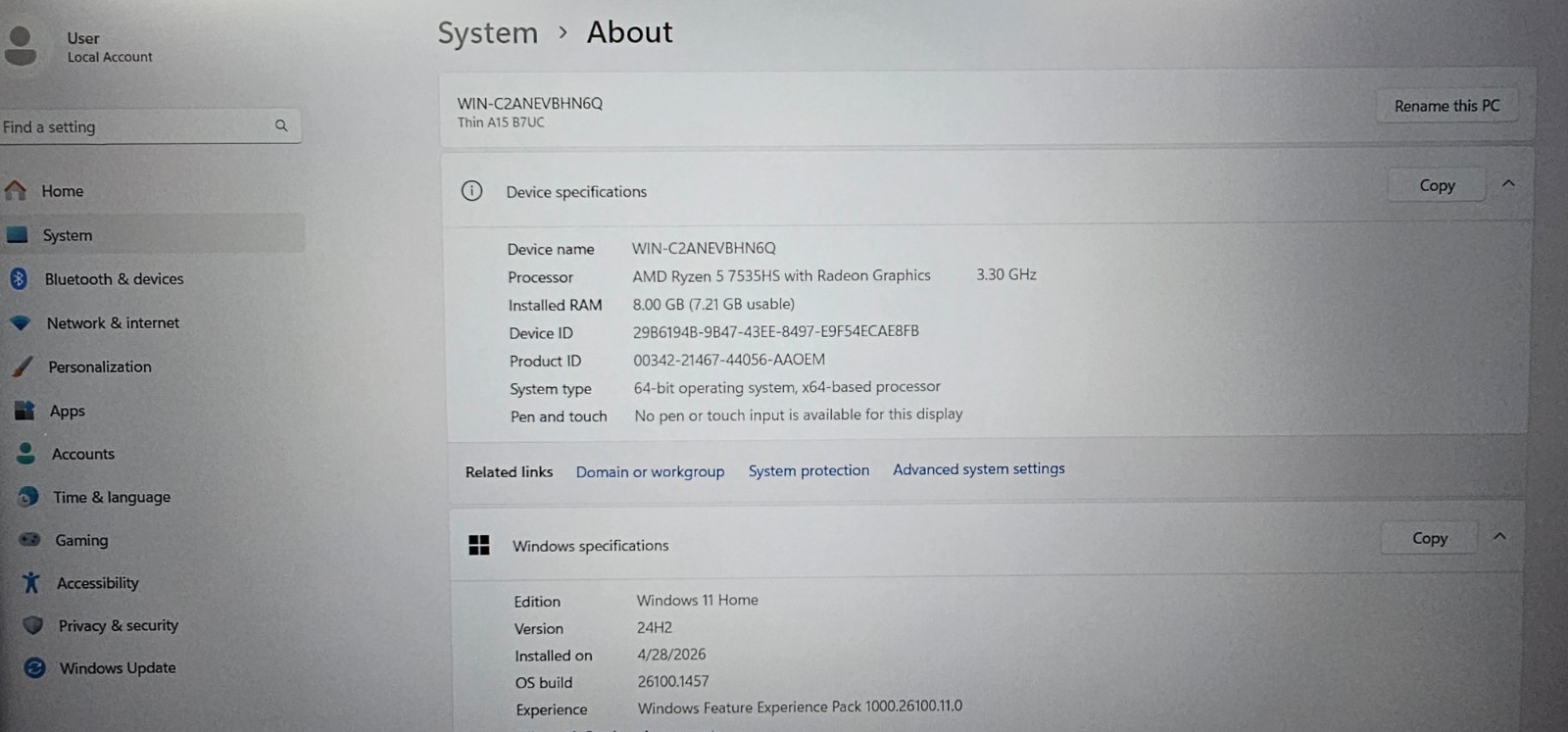Click the 8.00 GB installed RAM value
1568x732 pixels.
click(x=713, y=304)
